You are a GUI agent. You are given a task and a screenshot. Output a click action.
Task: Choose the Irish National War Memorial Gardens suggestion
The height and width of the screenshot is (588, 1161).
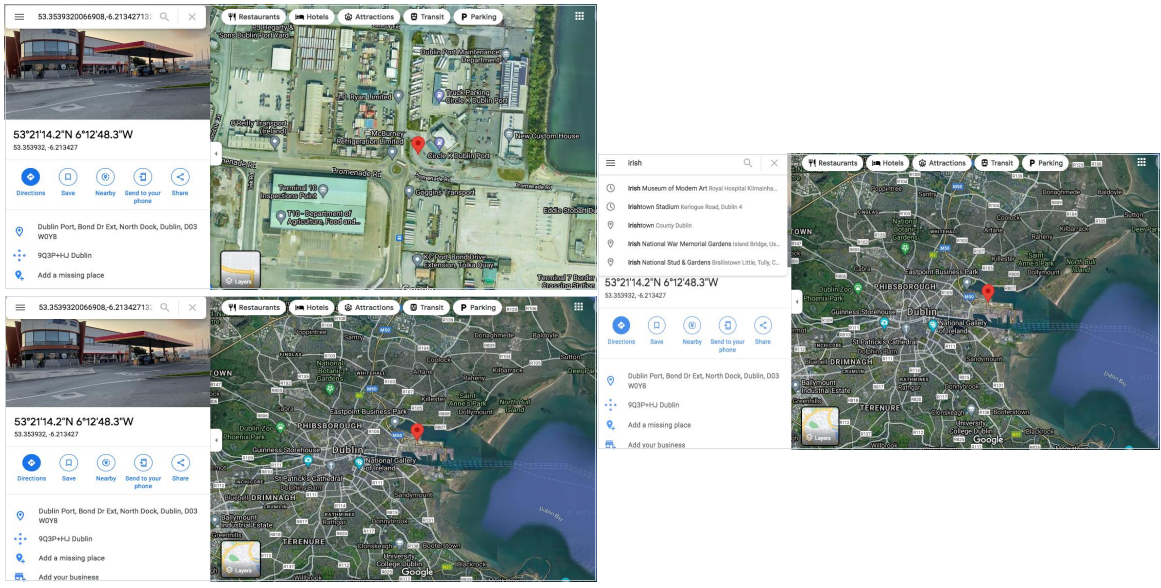click(692, 244)
